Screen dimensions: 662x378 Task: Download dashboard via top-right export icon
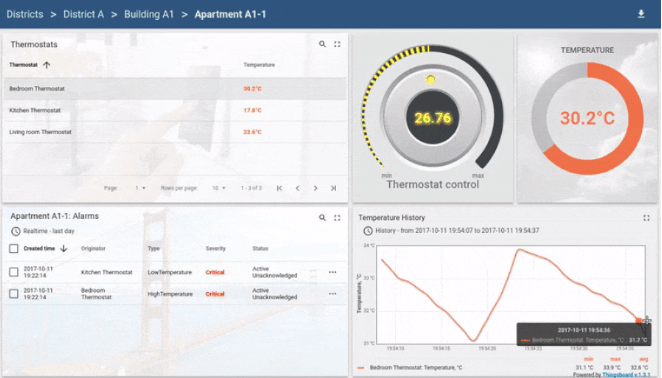(x=641, y=14)
